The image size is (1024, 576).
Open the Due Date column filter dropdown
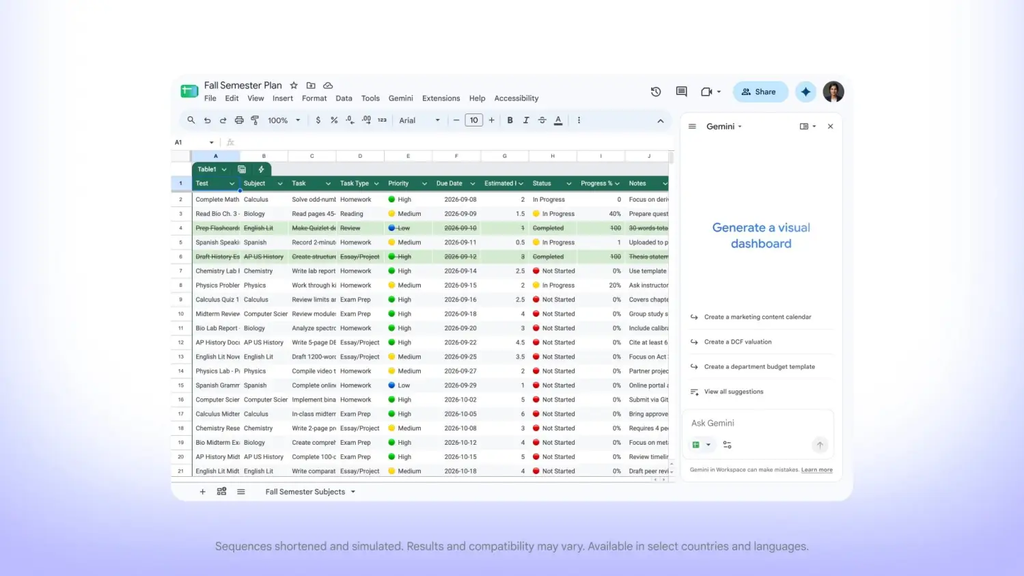[x=472, y=184]
